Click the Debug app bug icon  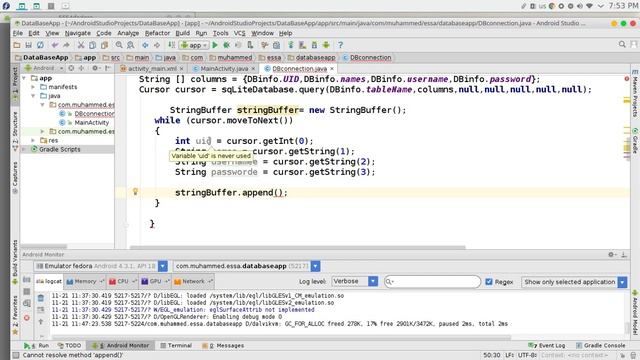(x=227, y=45)
